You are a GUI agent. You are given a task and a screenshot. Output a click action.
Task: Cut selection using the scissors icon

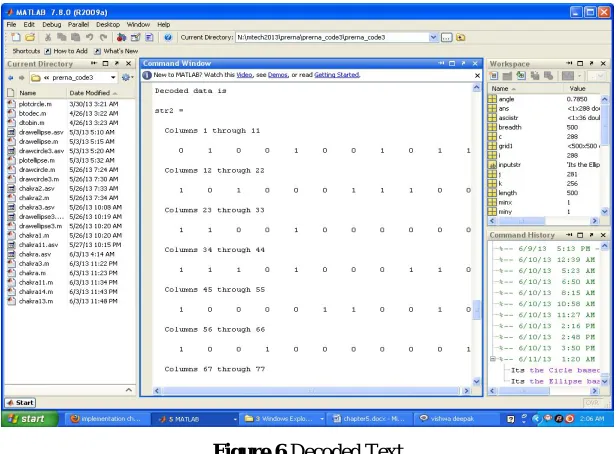point(48,37)
